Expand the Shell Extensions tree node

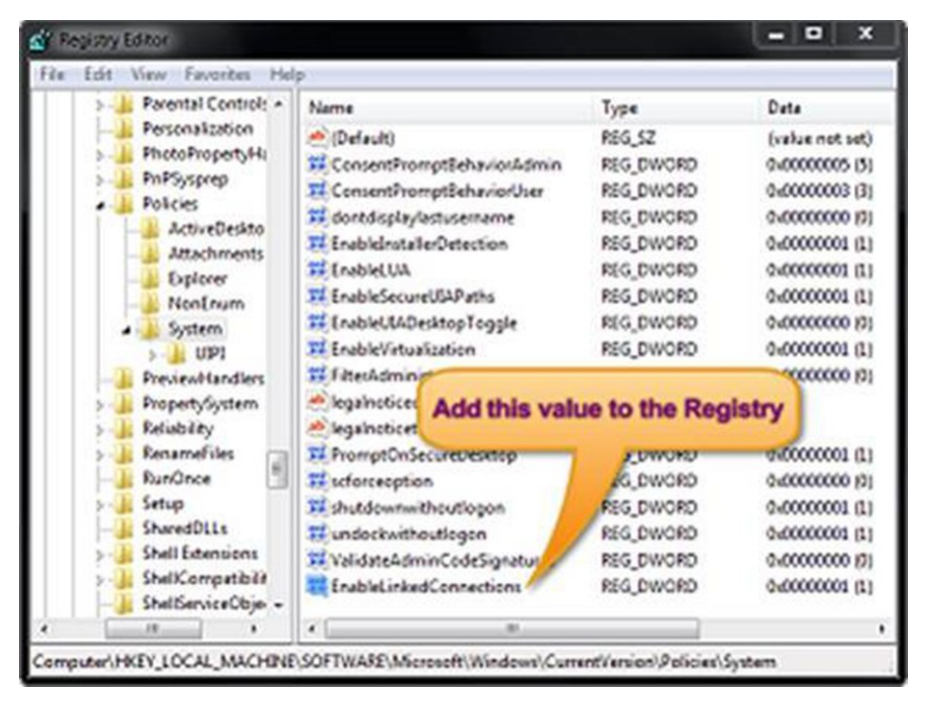click(101, 554)
